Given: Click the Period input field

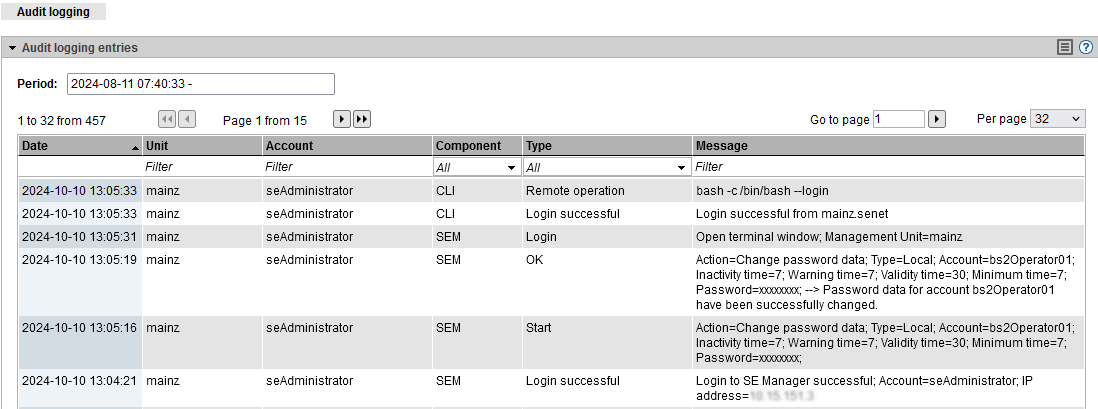Looking at the screenshot, I should click(x=200, y=83).
